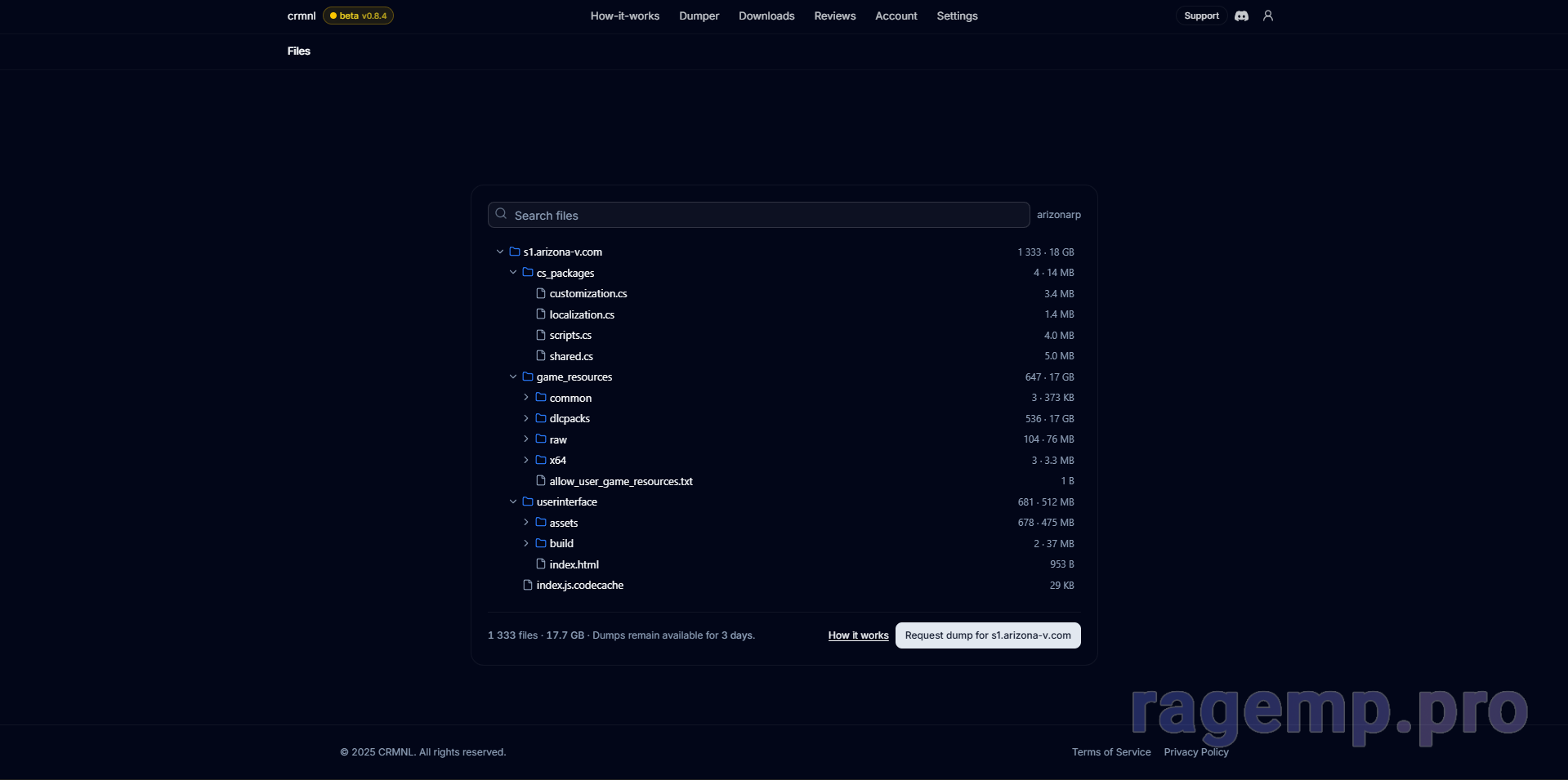Screen dimensions: 1568x780
Task: Expand the x64 folder chevron
Action: 526,460
